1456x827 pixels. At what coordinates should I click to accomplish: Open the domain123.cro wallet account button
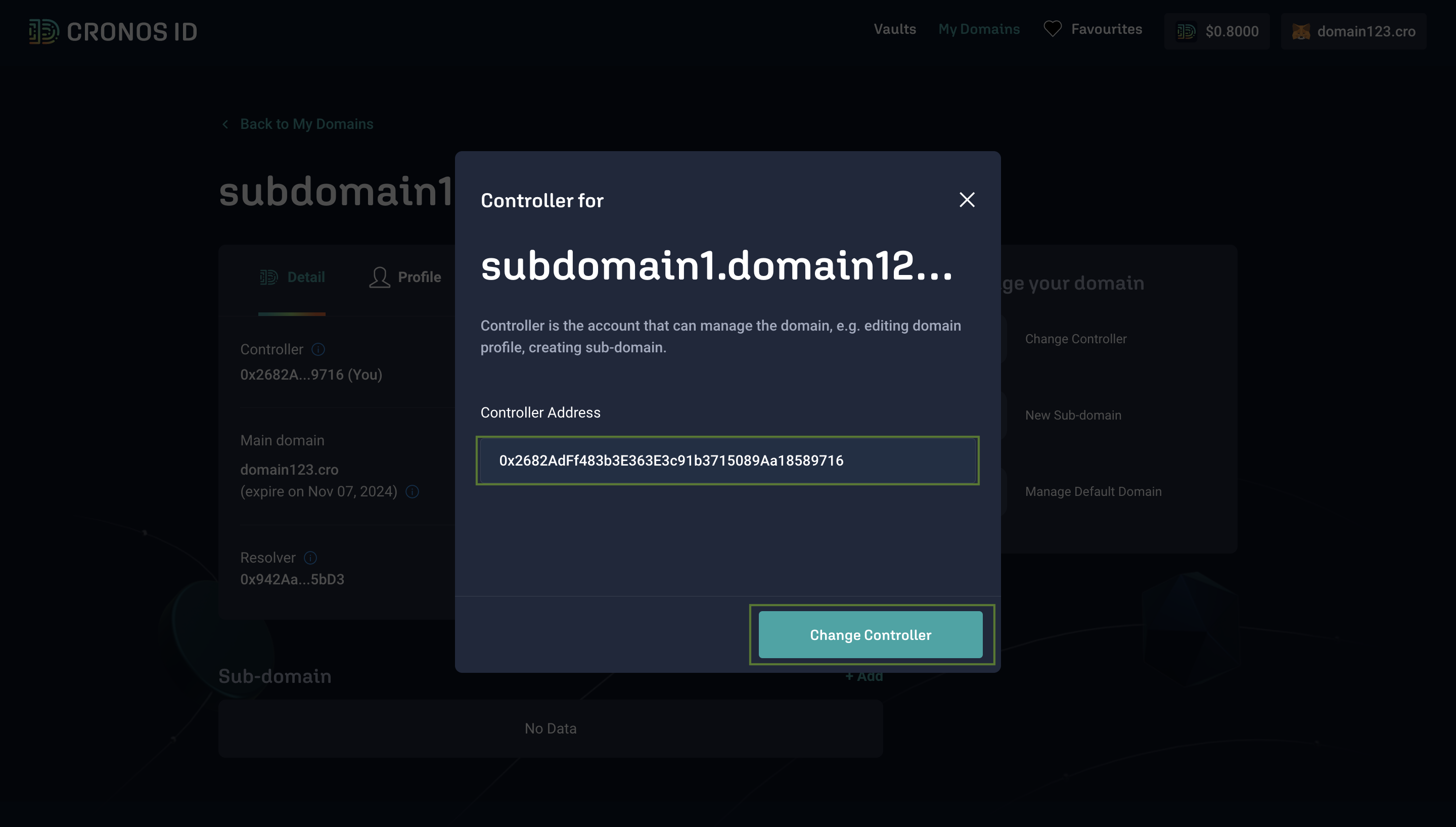click(x=1353, y=31)
